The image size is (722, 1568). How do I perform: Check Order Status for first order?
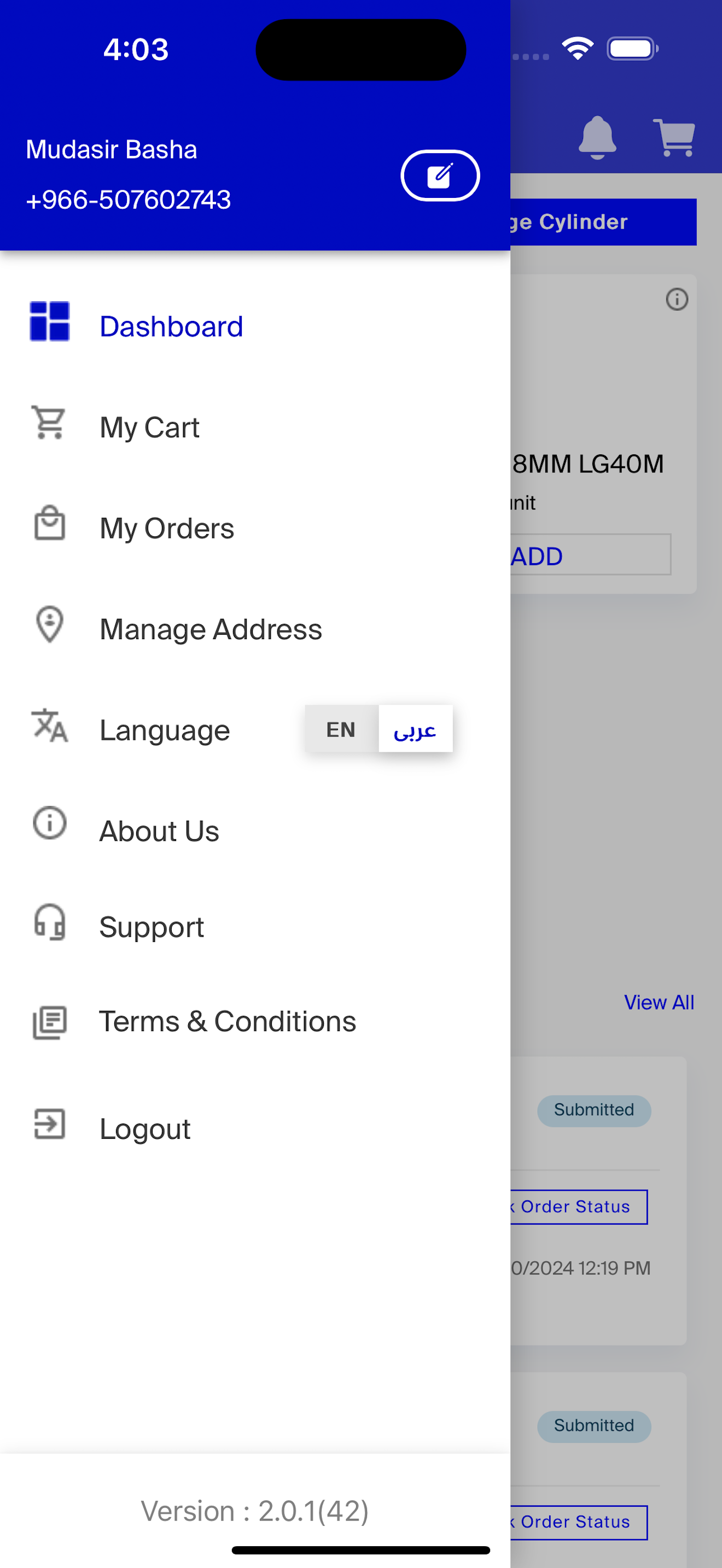tap(578, 1207)
